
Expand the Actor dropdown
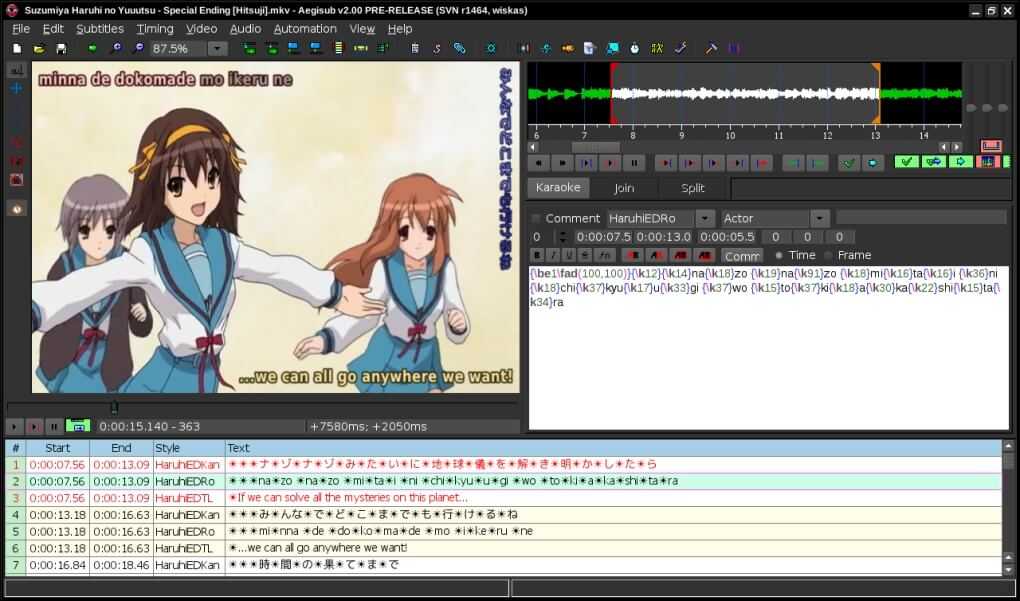coord(820,218)
